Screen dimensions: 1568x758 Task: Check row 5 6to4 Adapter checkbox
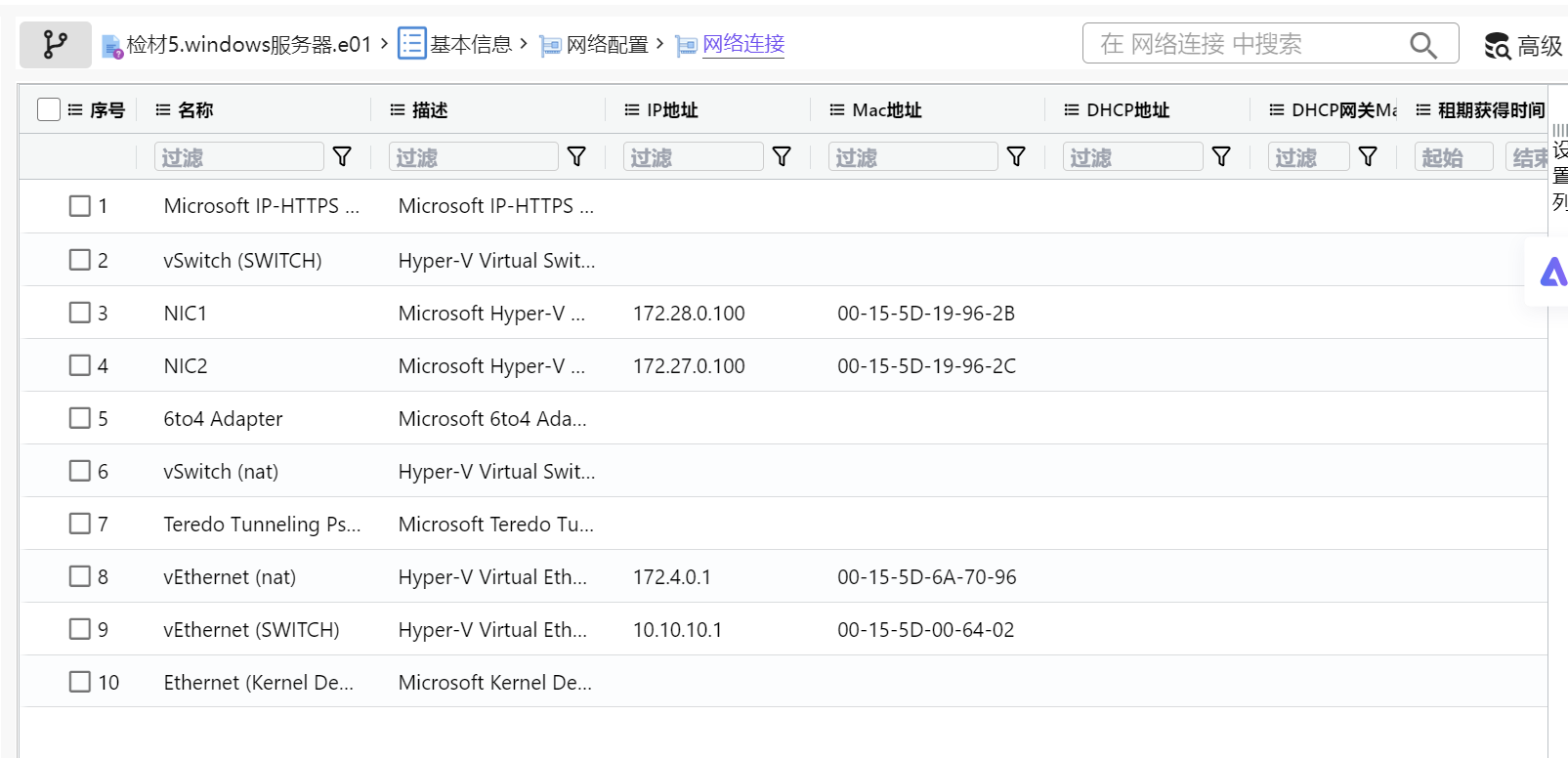[80, 418]
